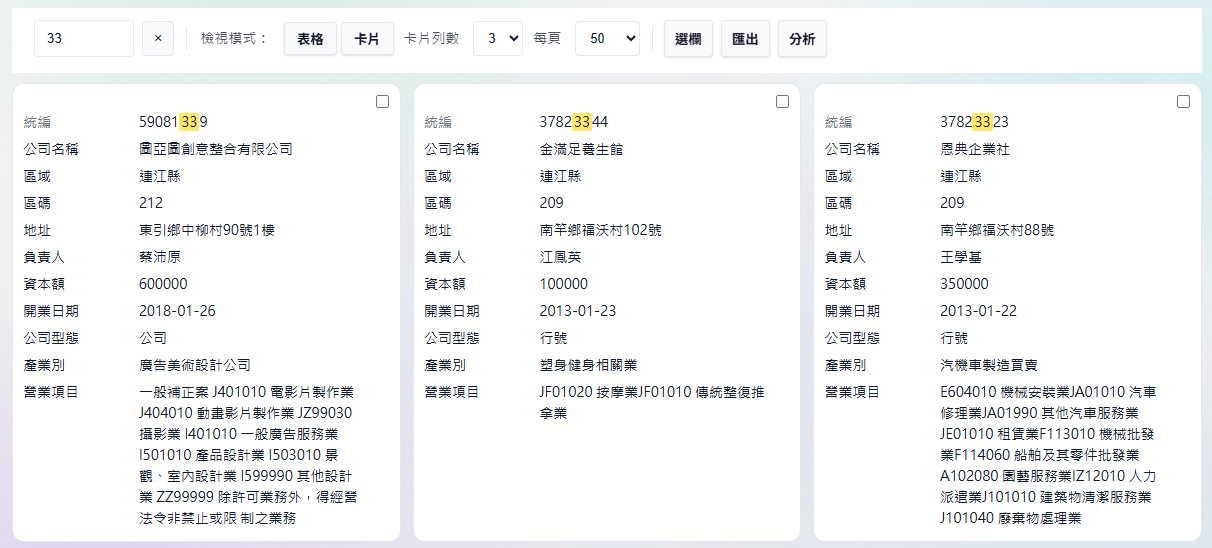
Task: Click the industry 廣告美術設計公司
Action: coord(195,365)
